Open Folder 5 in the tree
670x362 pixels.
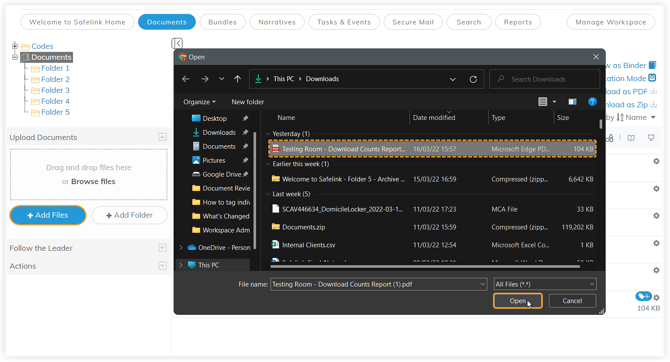click(x=55, y=112)
